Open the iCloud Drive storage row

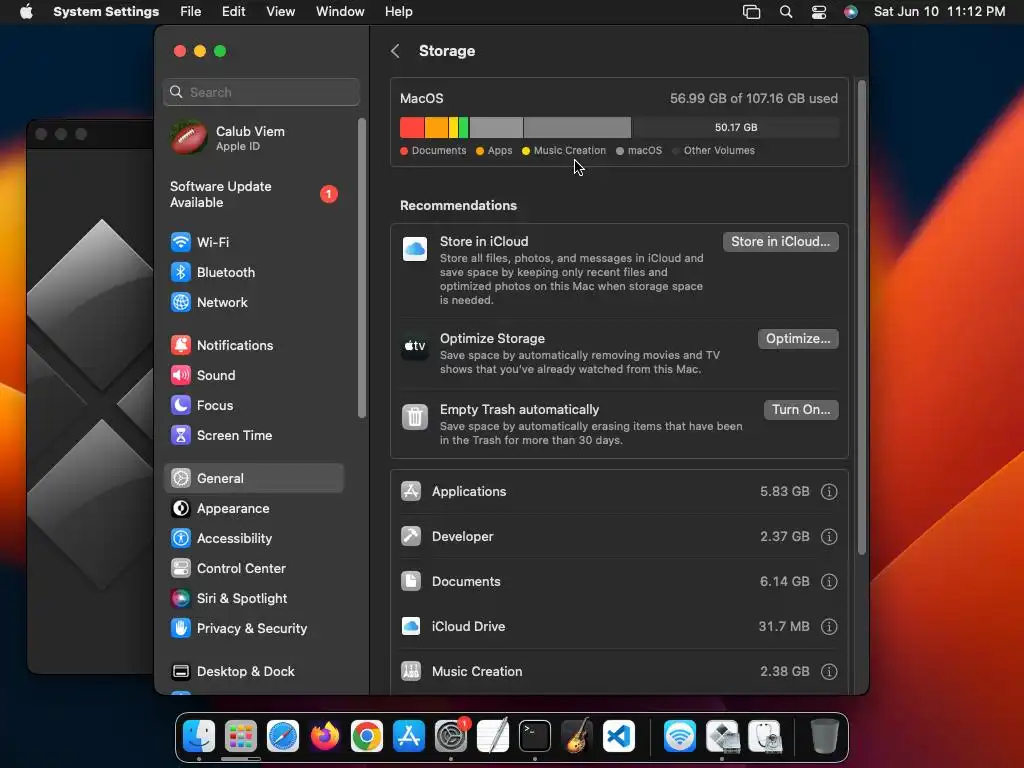coord(619,627)
